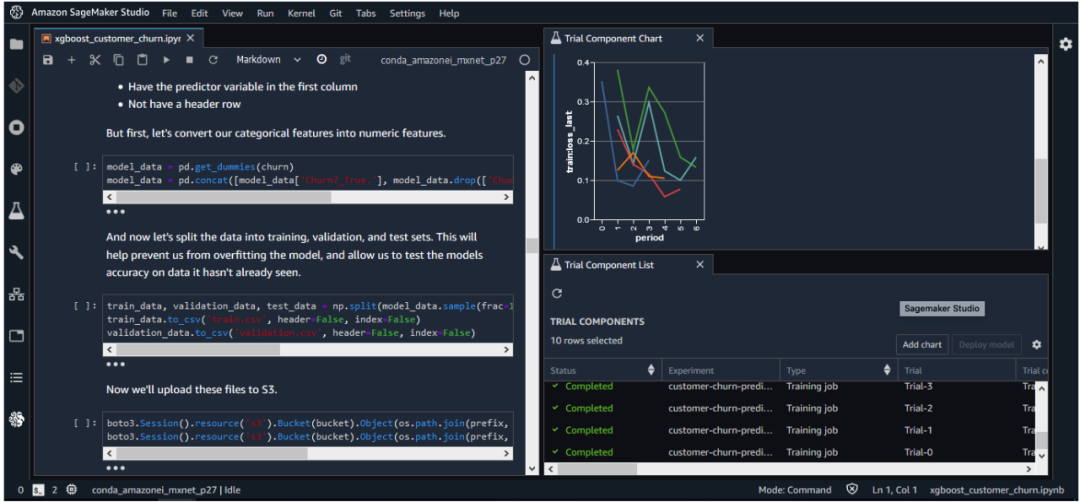Sort the Status column
The image size is (1080, 502).
[x=651, y=370]
